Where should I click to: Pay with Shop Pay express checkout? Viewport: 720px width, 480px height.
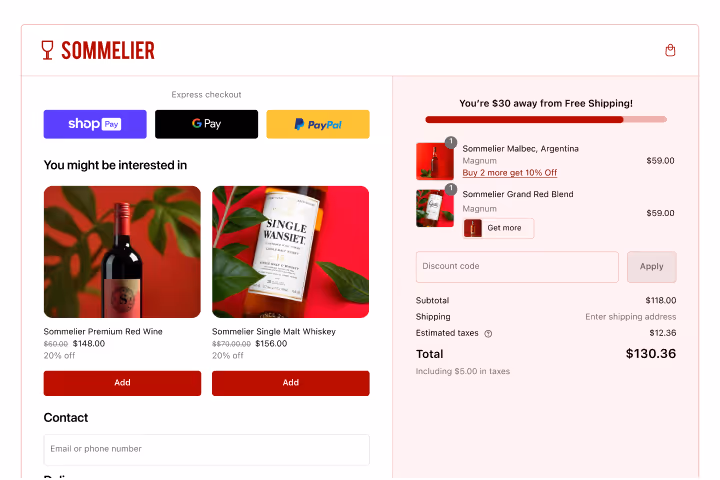[x=95, y=124]
